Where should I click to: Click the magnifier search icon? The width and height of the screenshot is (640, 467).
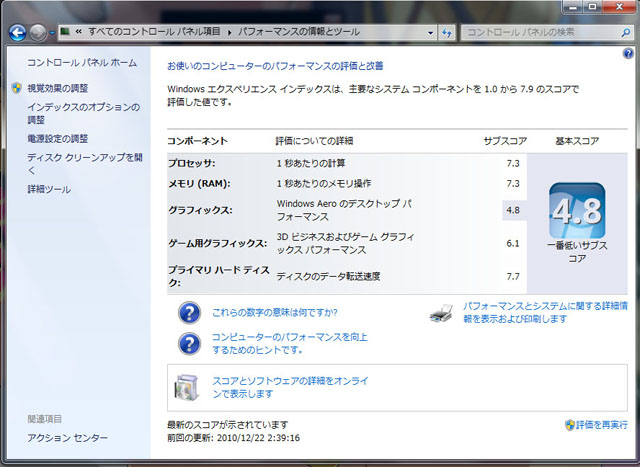[x=625, y=32]
